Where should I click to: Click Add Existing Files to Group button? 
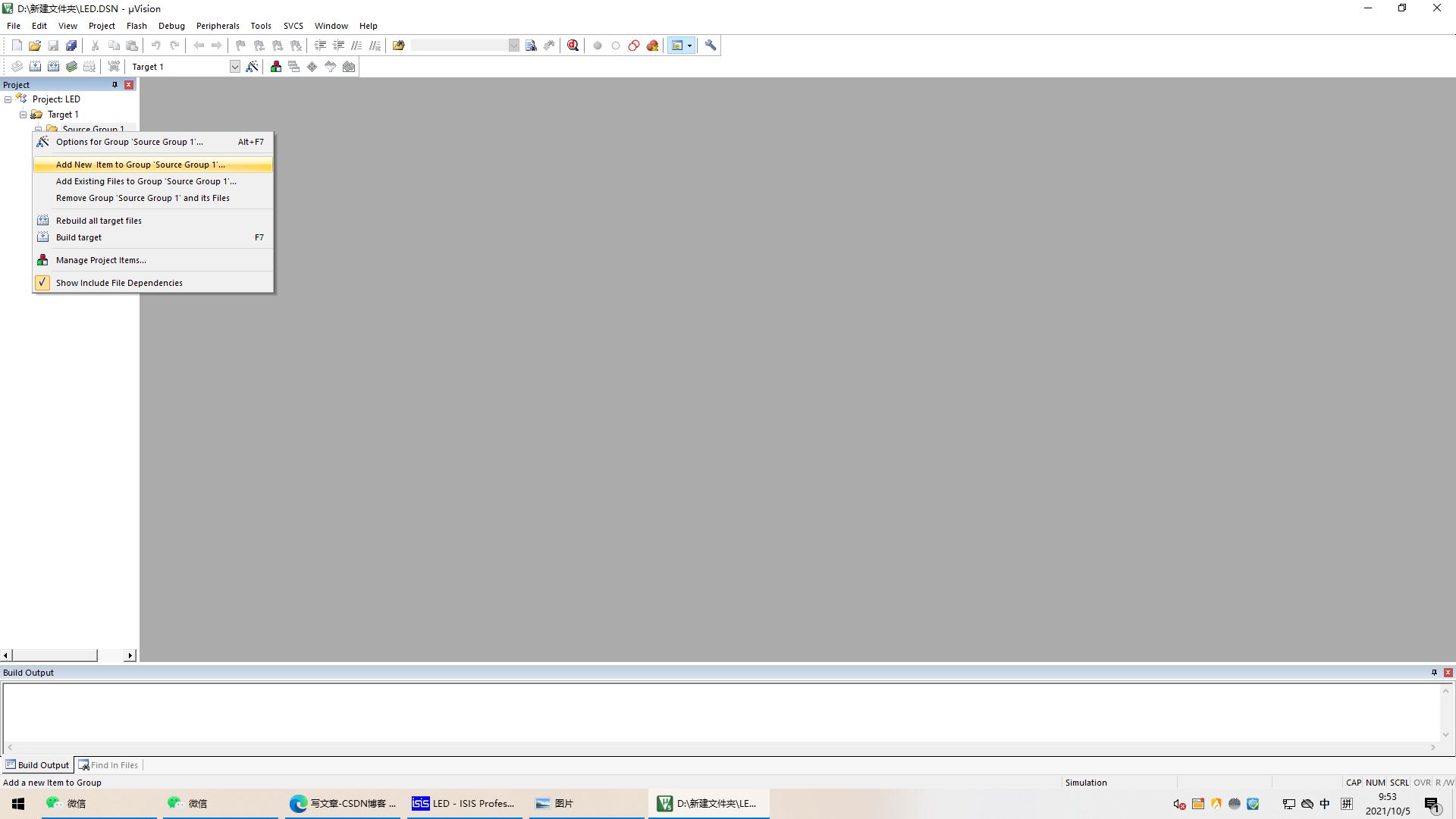pos(146,181)
